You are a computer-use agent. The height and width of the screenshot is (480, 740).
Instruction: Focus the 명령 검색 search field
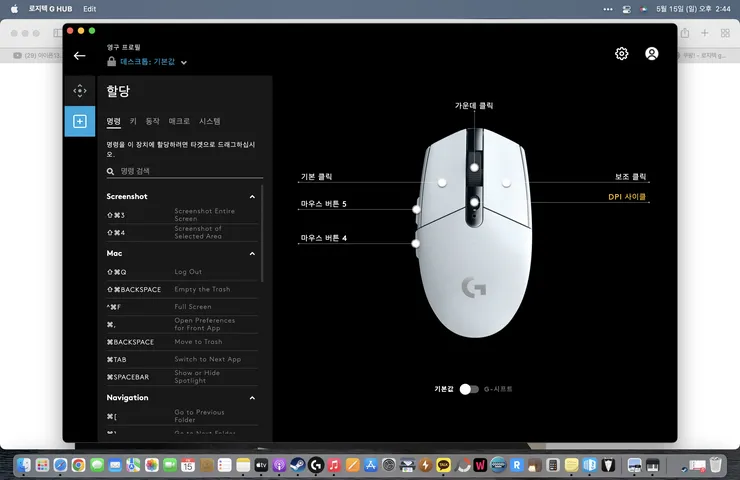pos(185,171)
